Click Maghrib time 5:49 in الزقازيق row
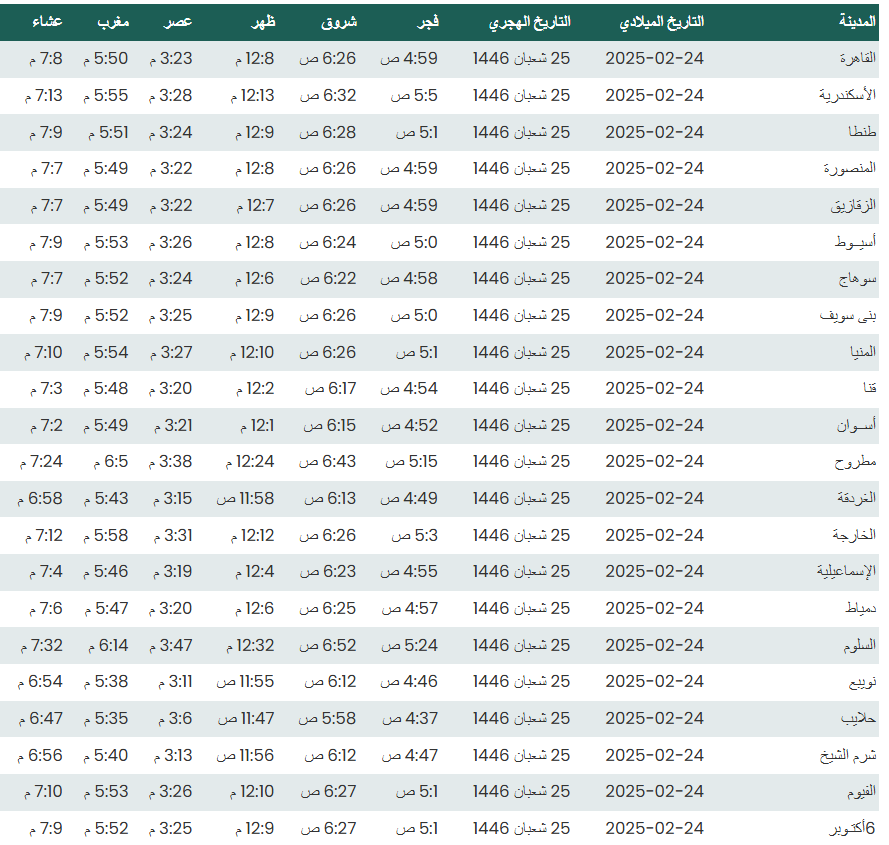Image resolution: width=889 pixels, height=845 pixels. (x=105, y=205)
